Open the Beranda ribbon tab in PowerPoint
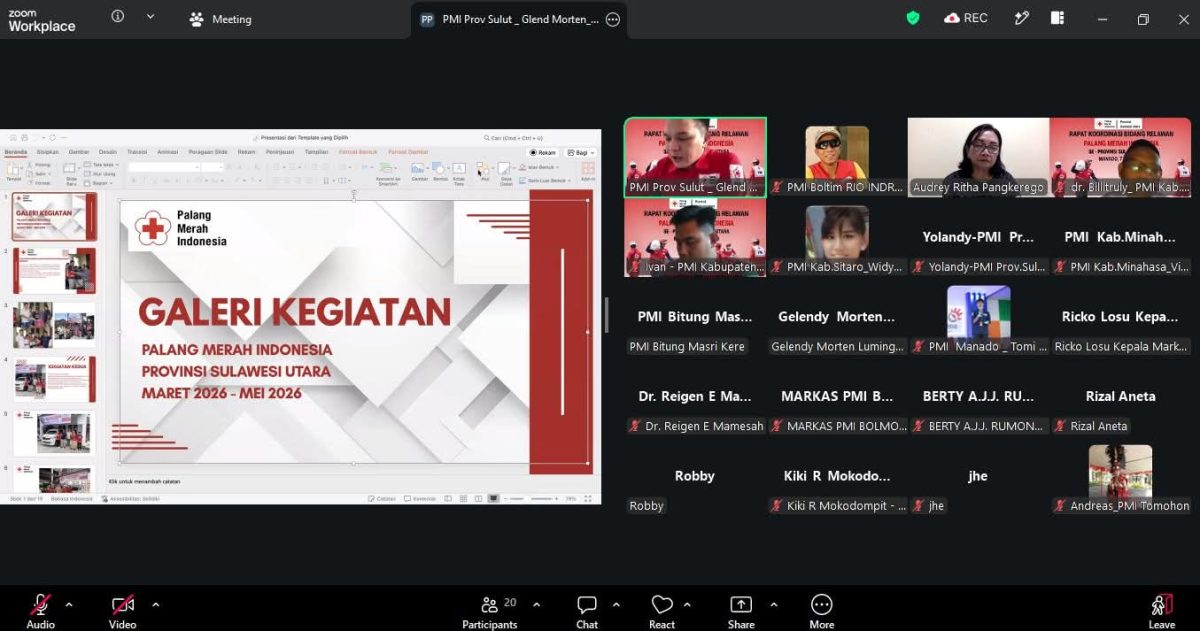The height and width of the screenshot is (631, 1200). 16,152
